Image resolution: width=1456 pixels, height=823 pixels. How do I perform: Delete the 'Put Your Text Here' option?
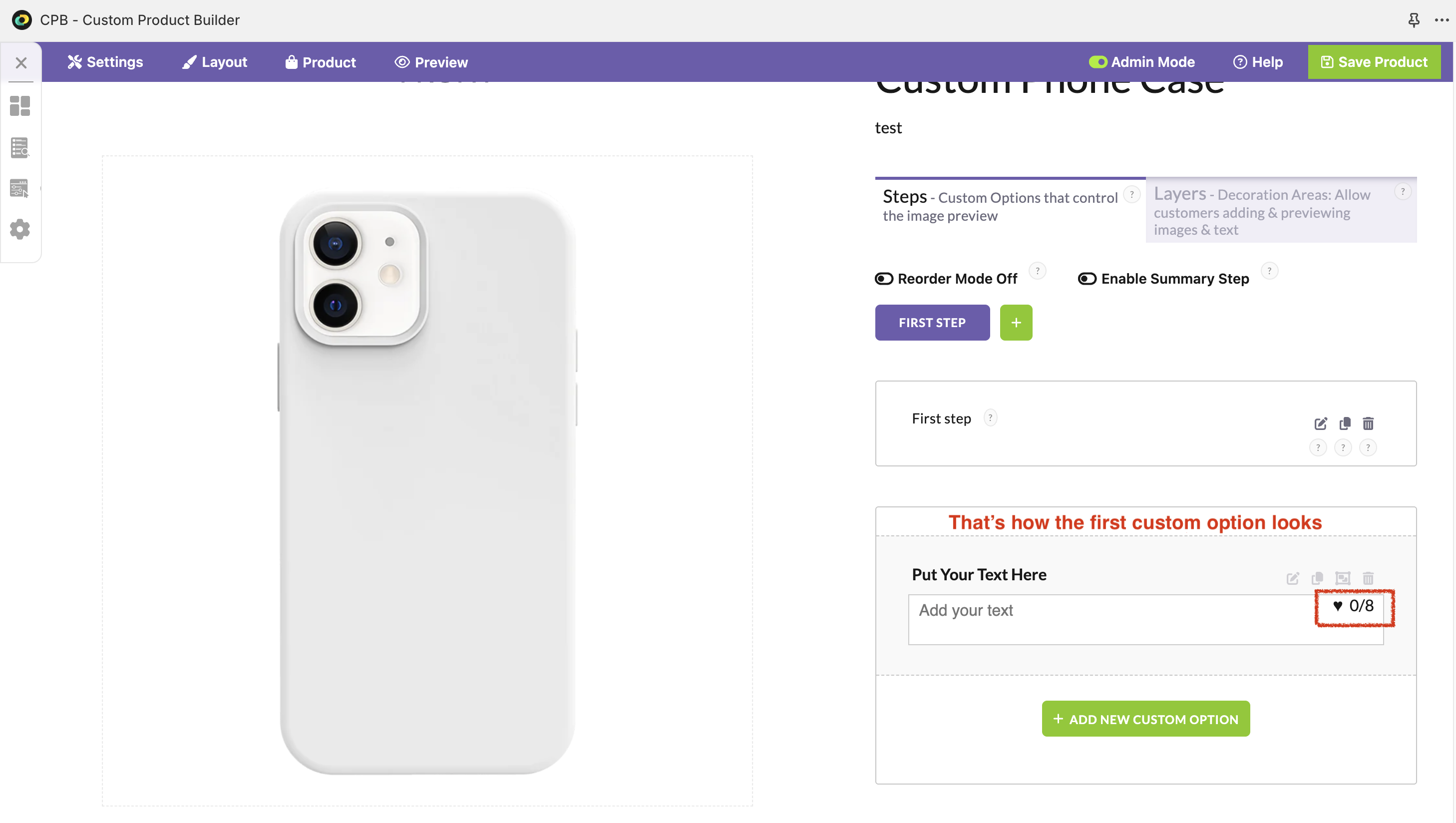1368,578
